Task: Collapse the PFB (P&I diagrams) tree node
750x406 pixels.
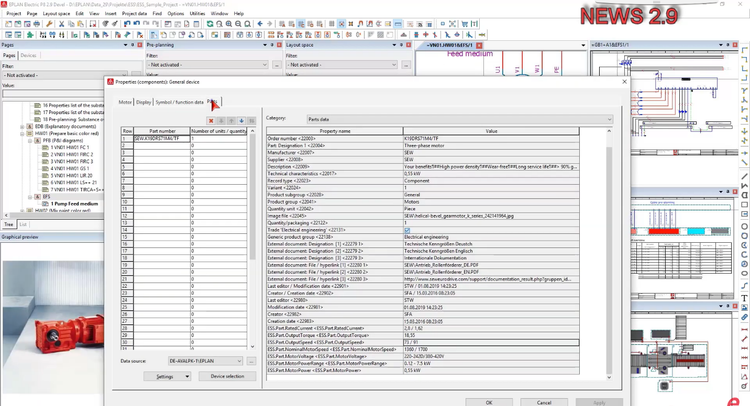Action: tap(30, 140)
